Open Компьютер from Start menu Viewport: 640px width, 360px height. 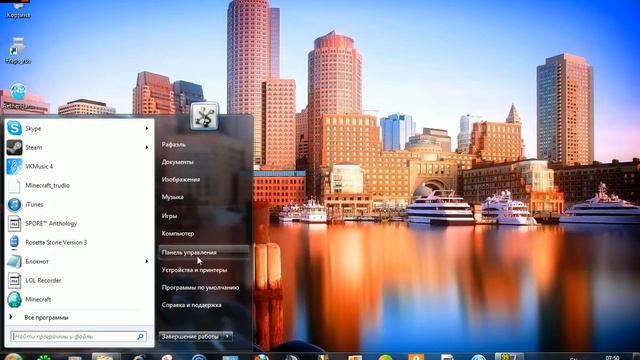(178, 233)
